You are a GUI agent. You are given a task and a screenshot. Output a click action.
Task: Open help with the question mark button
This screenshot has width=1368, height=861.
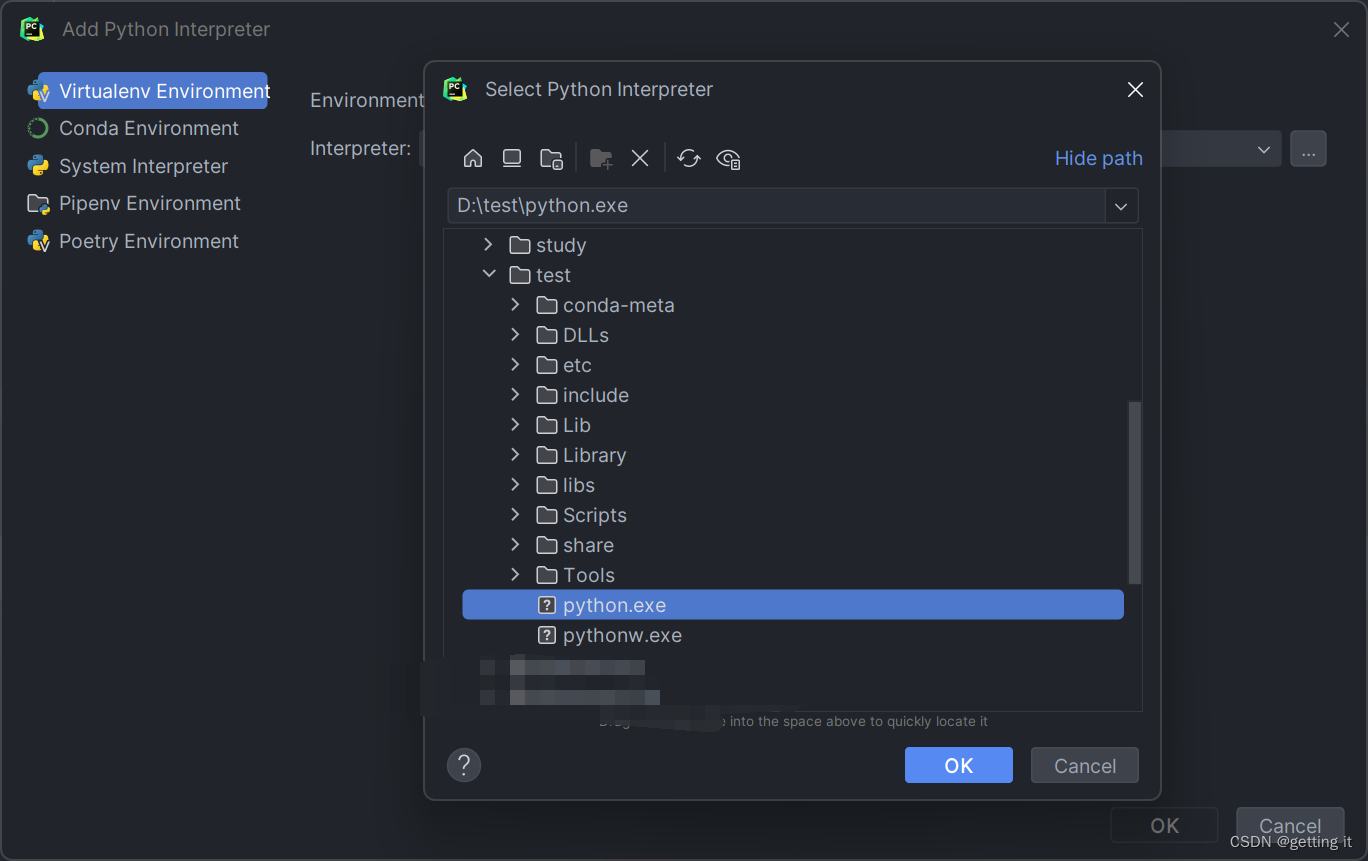point(464,765)
